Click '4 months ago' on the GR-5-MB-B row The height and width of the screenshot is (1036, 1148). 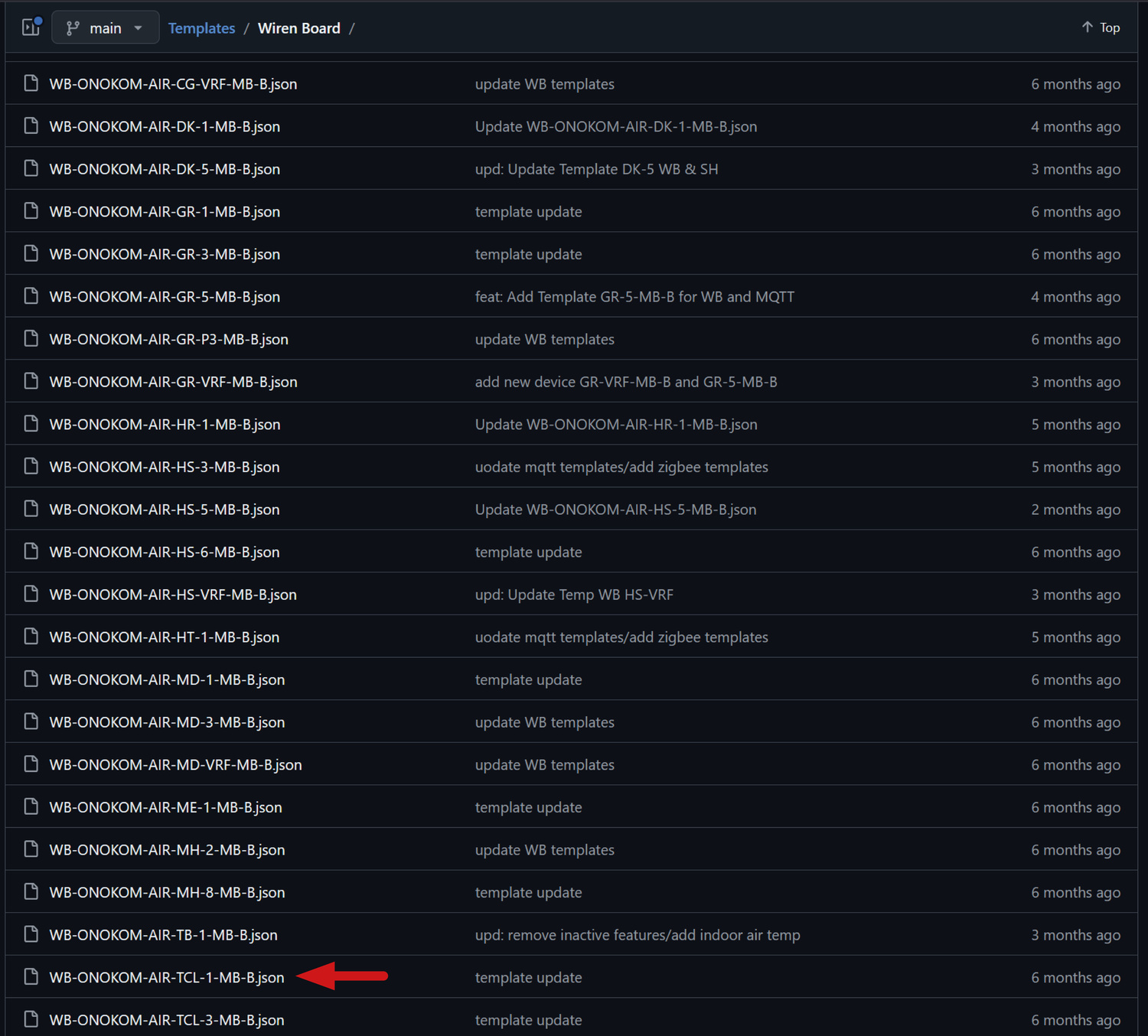pos(1075,297)
